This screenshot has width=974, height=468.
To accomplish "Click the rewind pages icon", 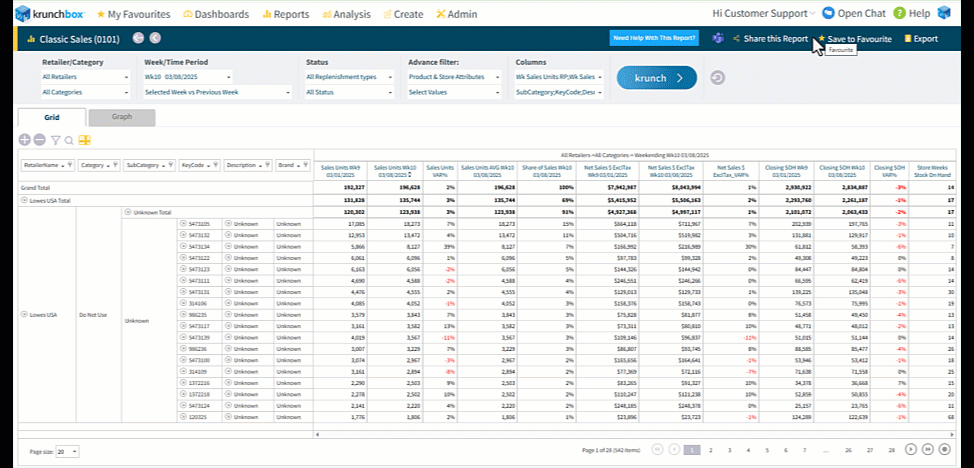I will coord(657,449).
